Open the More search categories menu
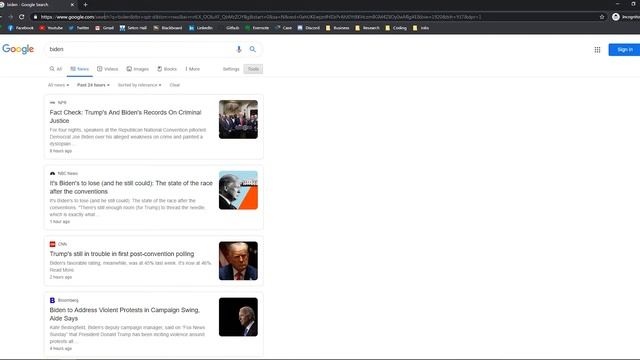Image resolution: width=640 pixels, height=360 pixels. 193,69
